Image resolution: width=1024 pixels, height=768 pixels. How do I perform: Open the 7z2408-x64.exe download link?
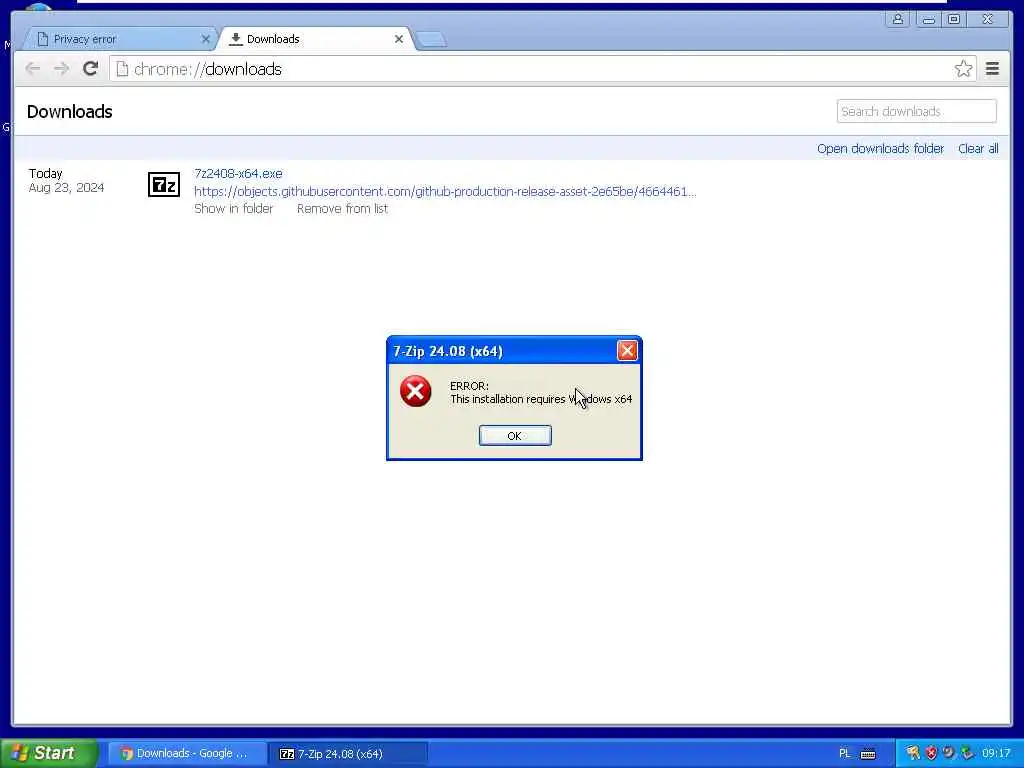pos(238,174)
